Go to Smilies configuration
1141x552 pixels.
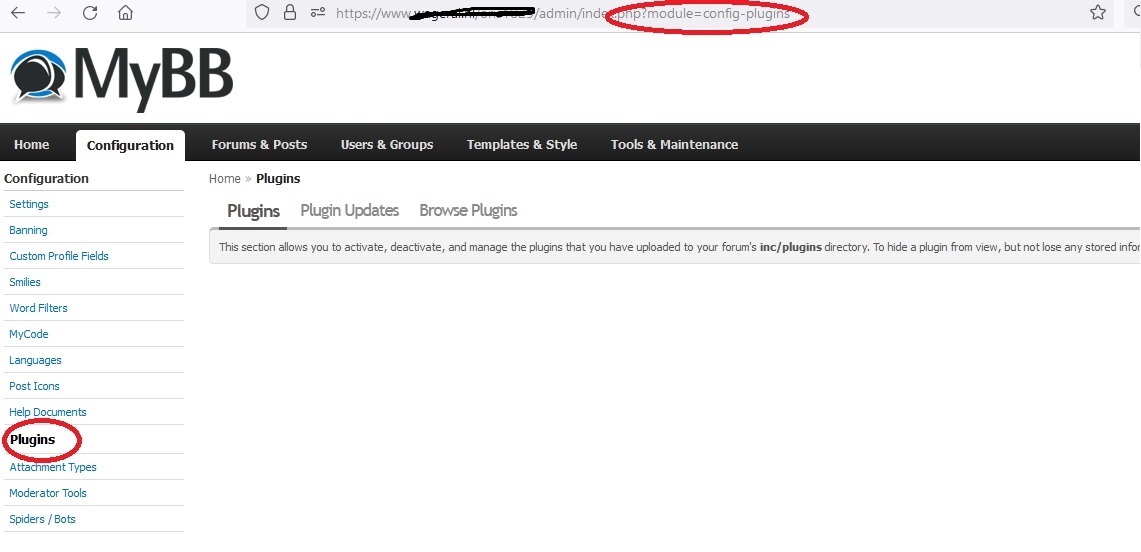[25, 282]
